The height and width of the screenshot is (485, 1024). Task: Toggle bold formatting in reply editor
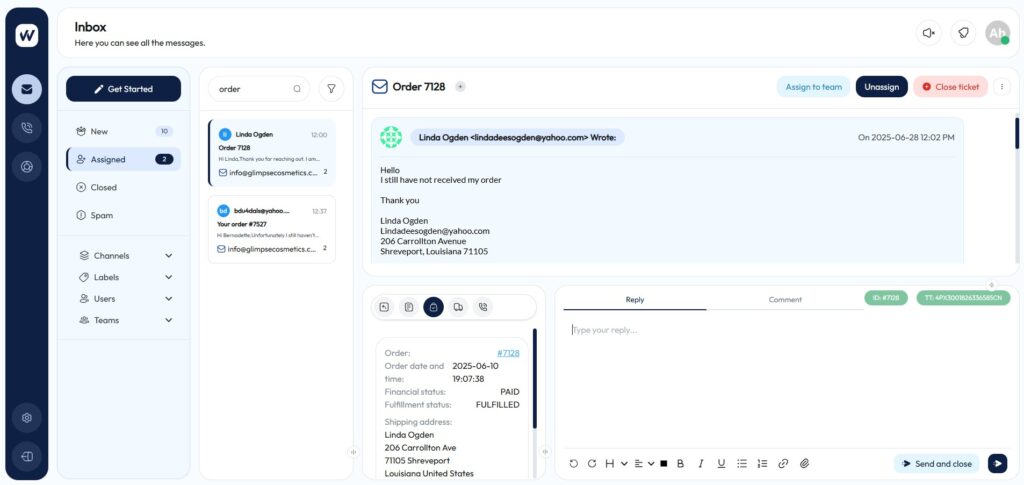[x=680, y=463]
